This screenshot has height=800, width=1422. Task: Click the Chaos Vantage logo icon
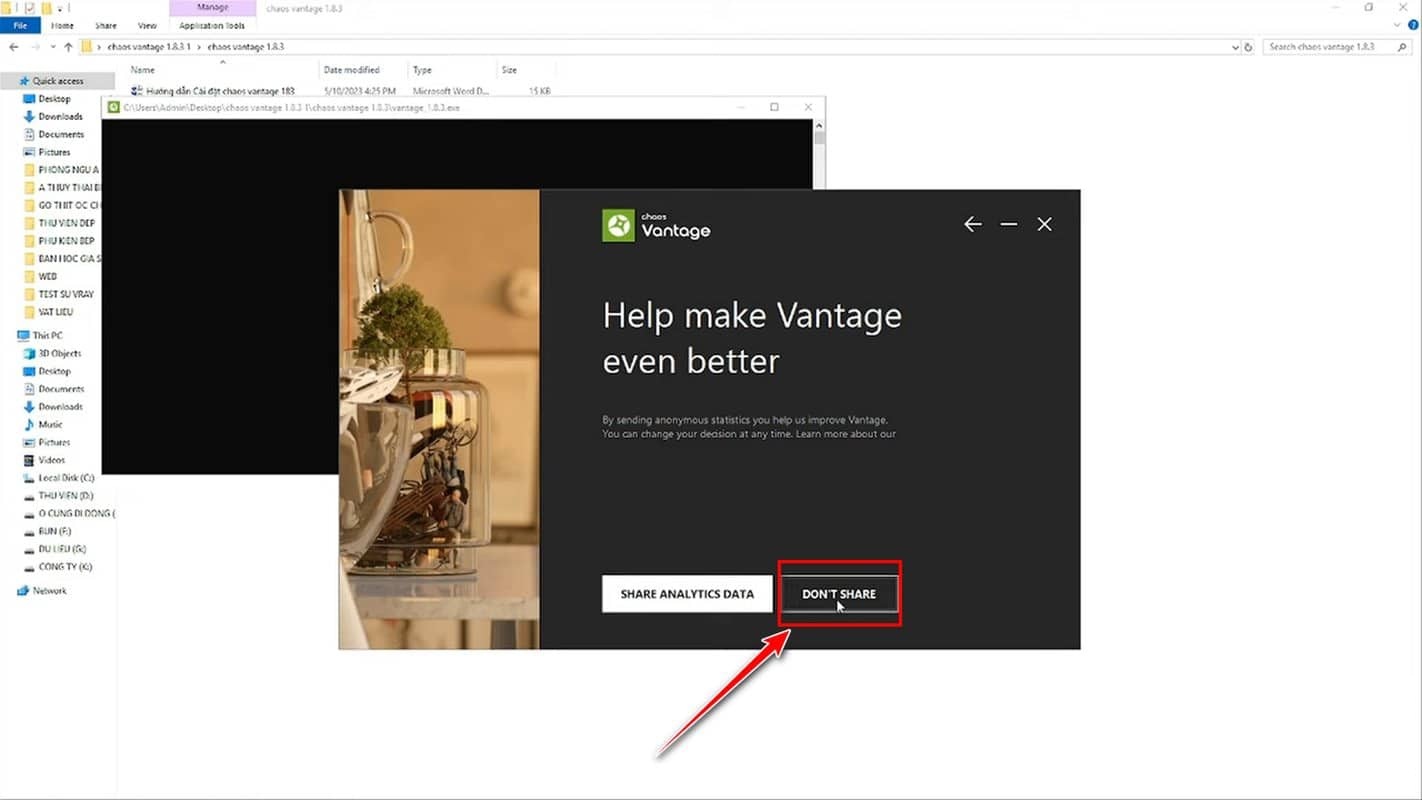[619, 225]
